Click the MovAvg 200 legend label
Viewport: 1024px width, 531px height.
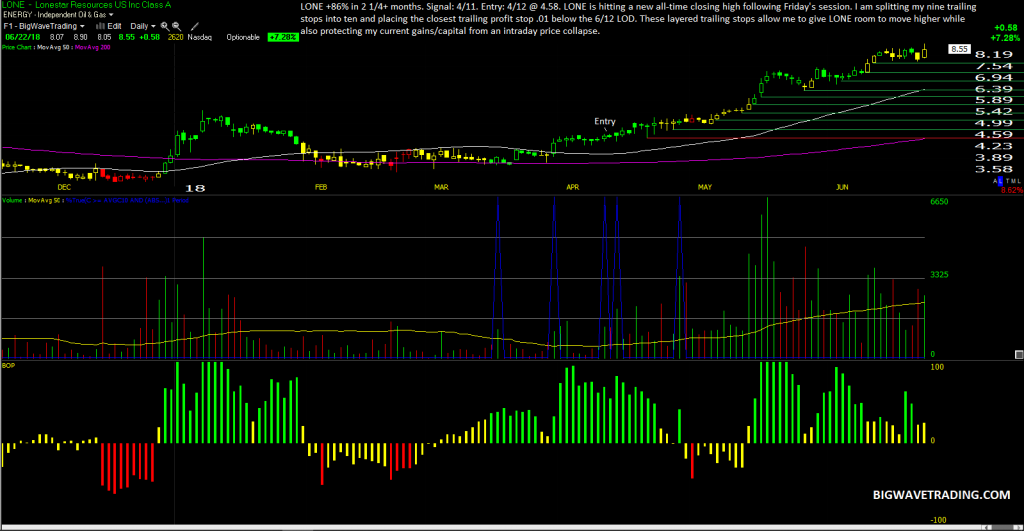pyautogui.click(x=93, y=47)
